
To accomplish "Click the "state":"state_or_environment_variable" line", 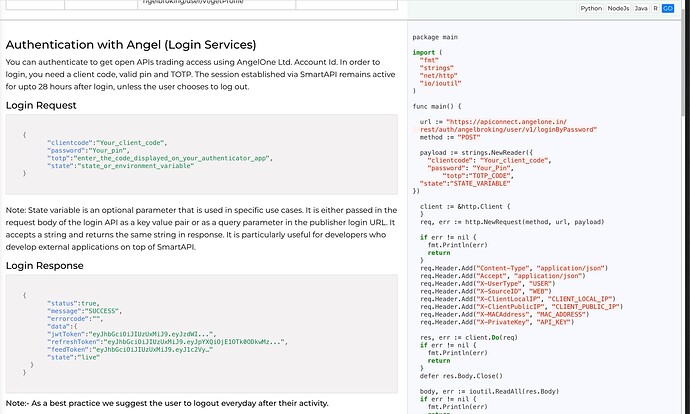I will (x=120, y=166).
